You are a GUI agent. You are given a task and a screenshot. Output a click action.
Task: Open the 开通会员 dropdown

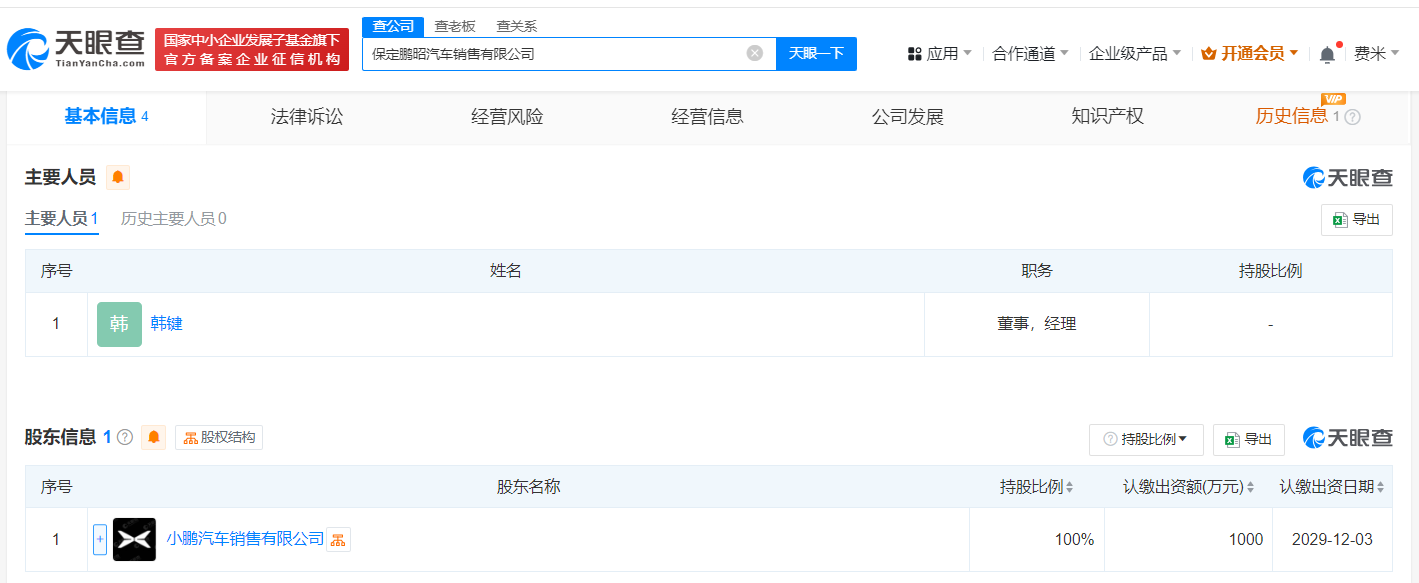tap(1250, 54)
